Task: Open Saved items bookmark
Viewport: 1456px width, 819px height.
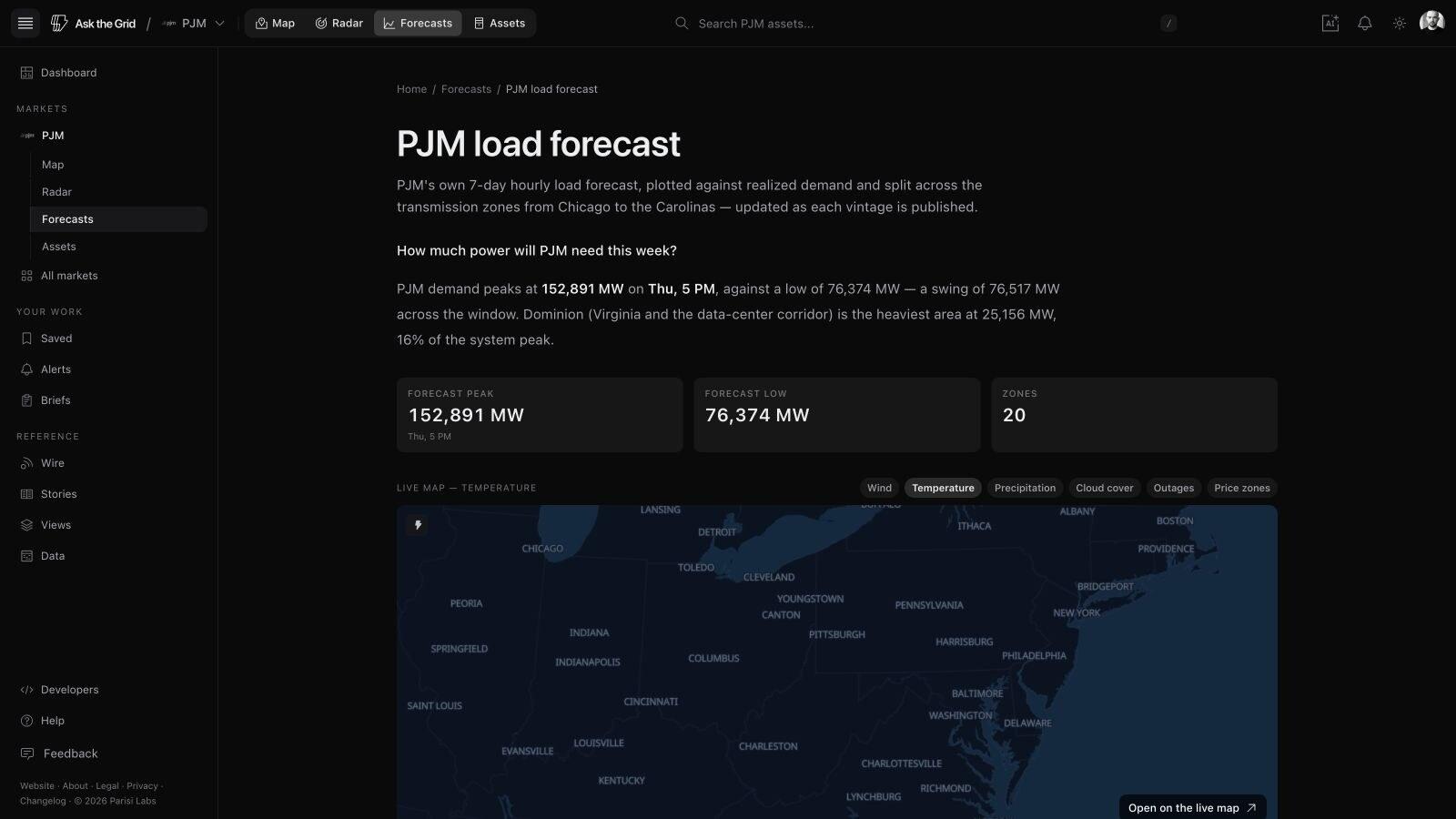Action: [109, 339]
